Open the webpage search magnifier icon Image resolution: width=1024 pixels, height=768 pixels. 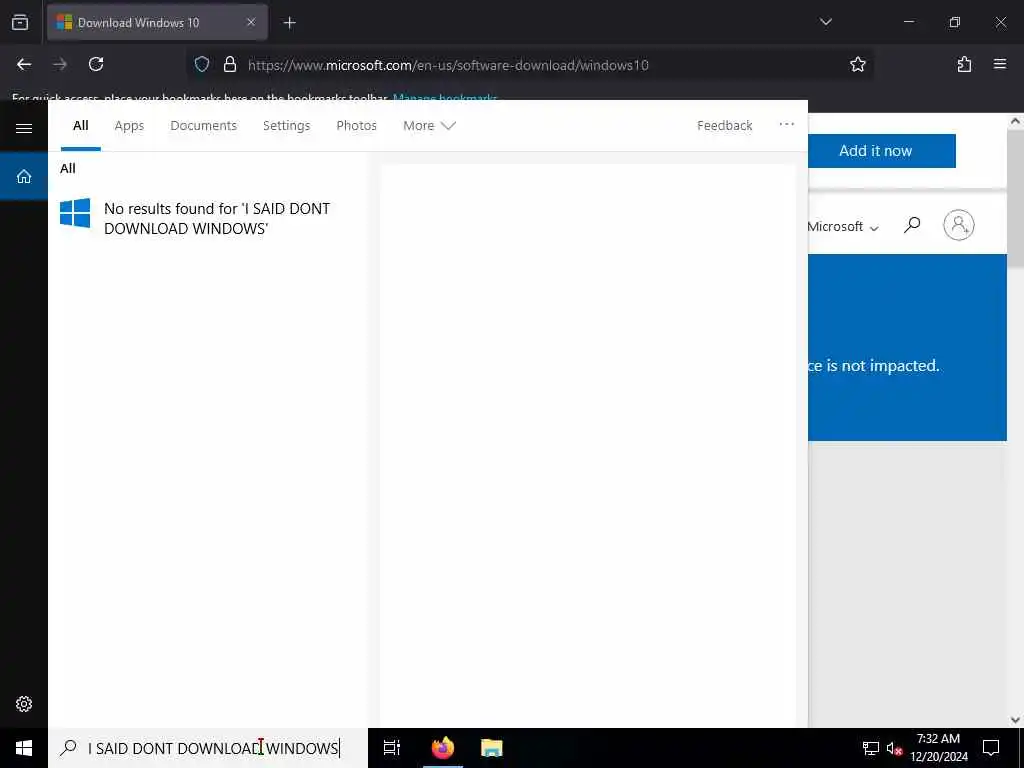click(x=912, y=225)
